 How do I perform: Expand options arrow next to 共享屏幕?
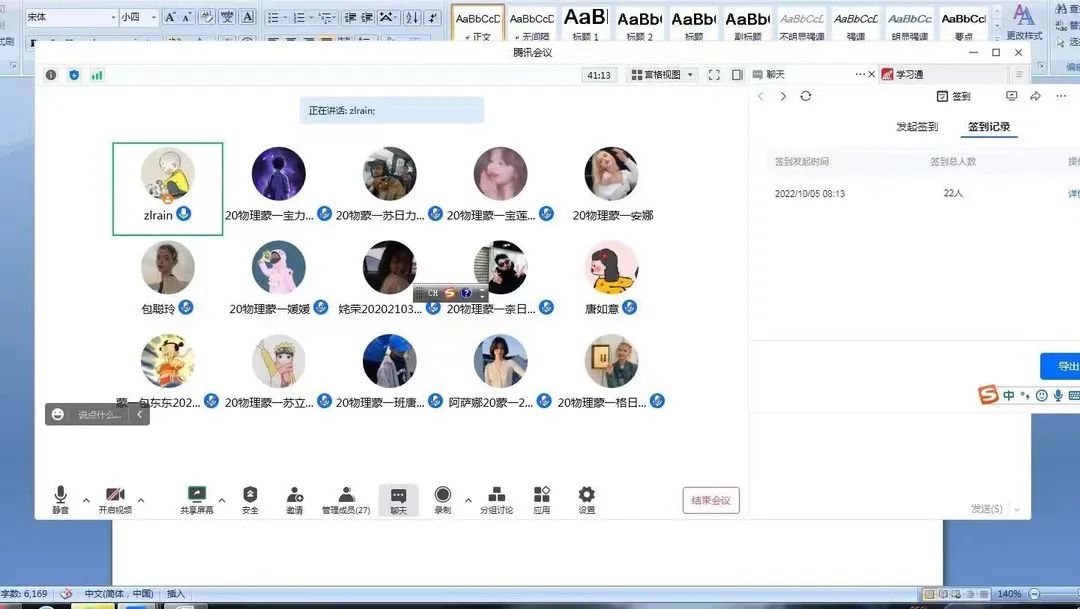click(222, 499)
